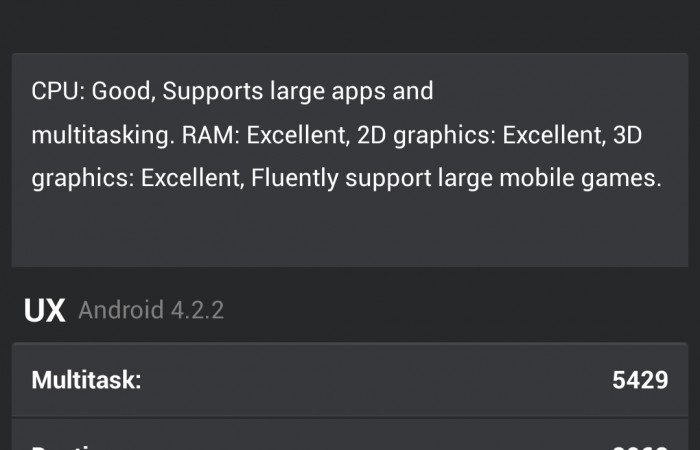This screenshot has height=450, width=700.
Task: Click the cut-off score beneath 5429
Action: [x=640, y=444]
